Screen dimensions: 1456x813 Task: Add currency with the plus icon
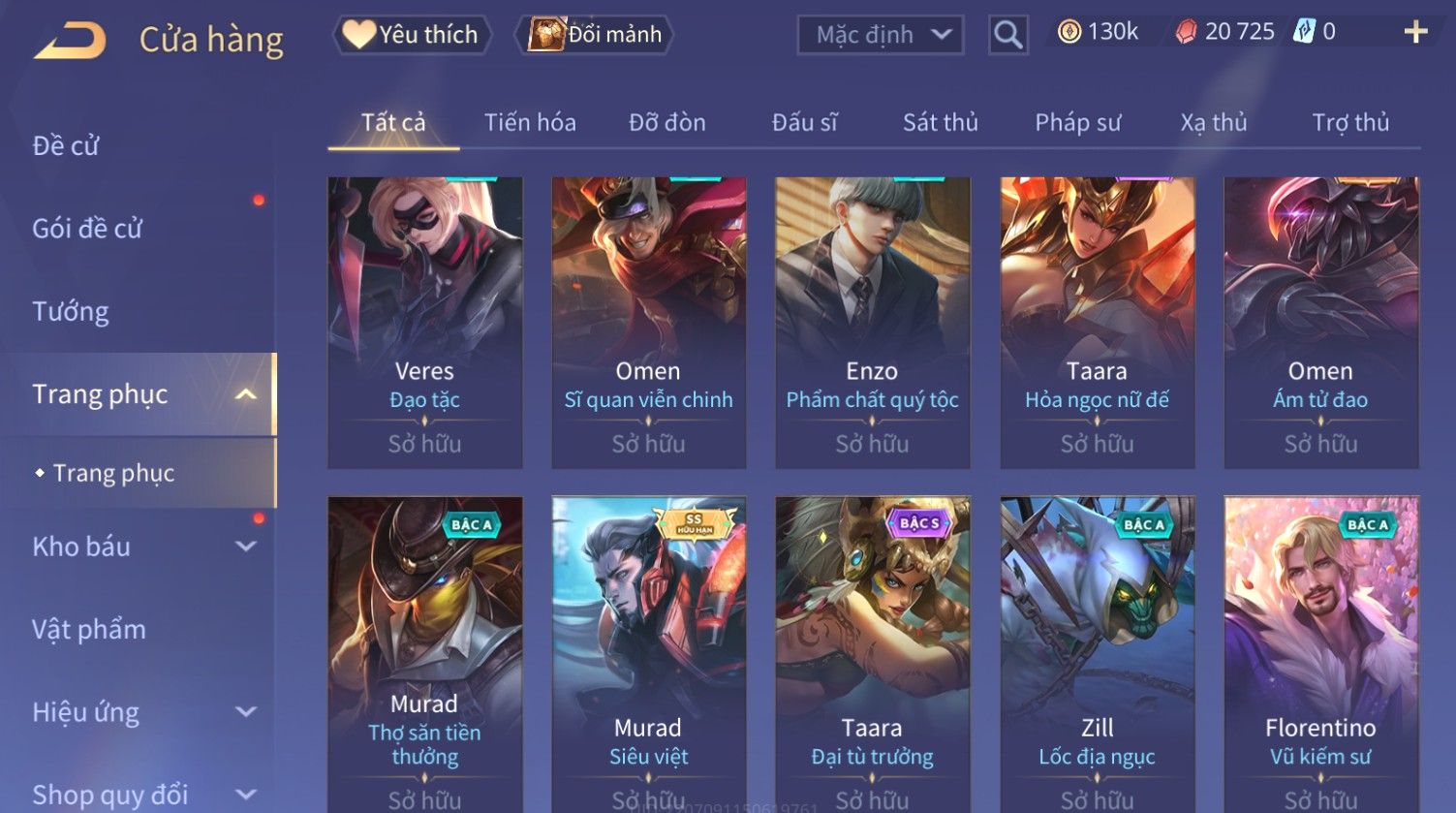1415,33
